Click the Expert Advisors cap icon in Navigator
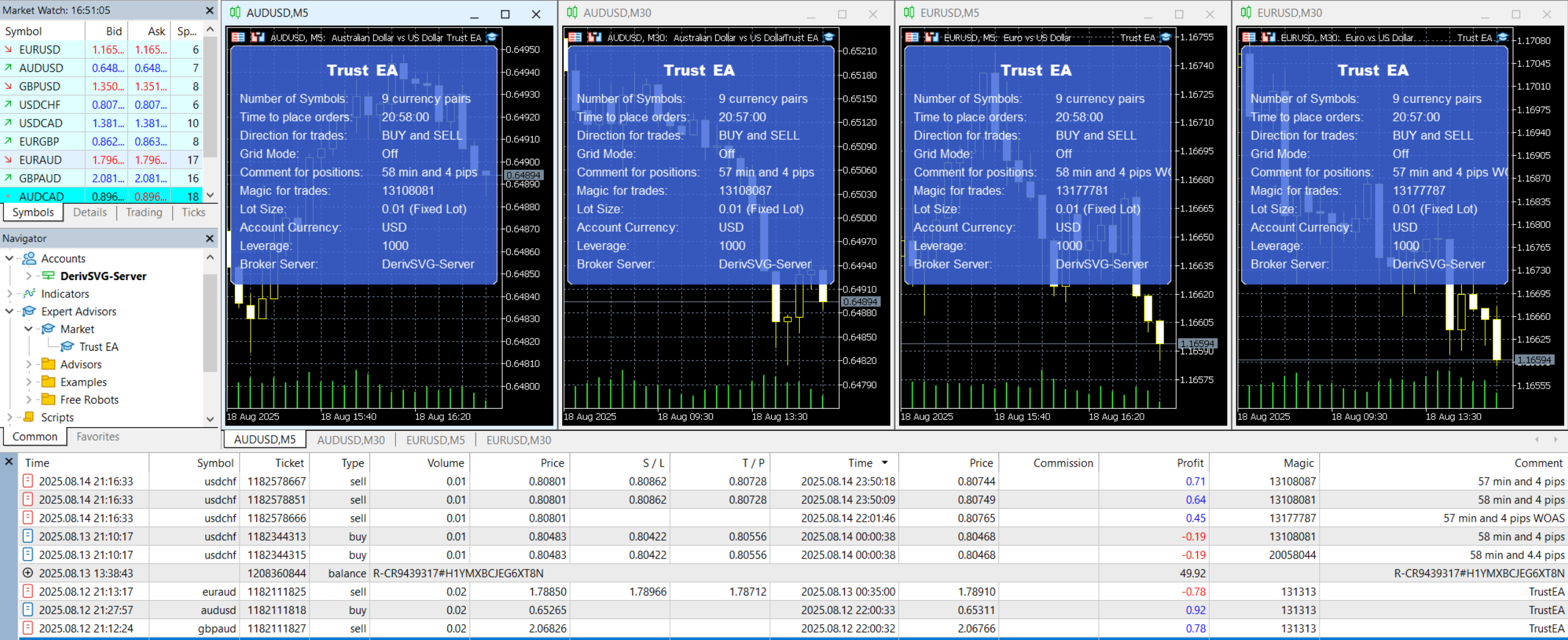Viewport: 1568px width, 640px height. 29,311
